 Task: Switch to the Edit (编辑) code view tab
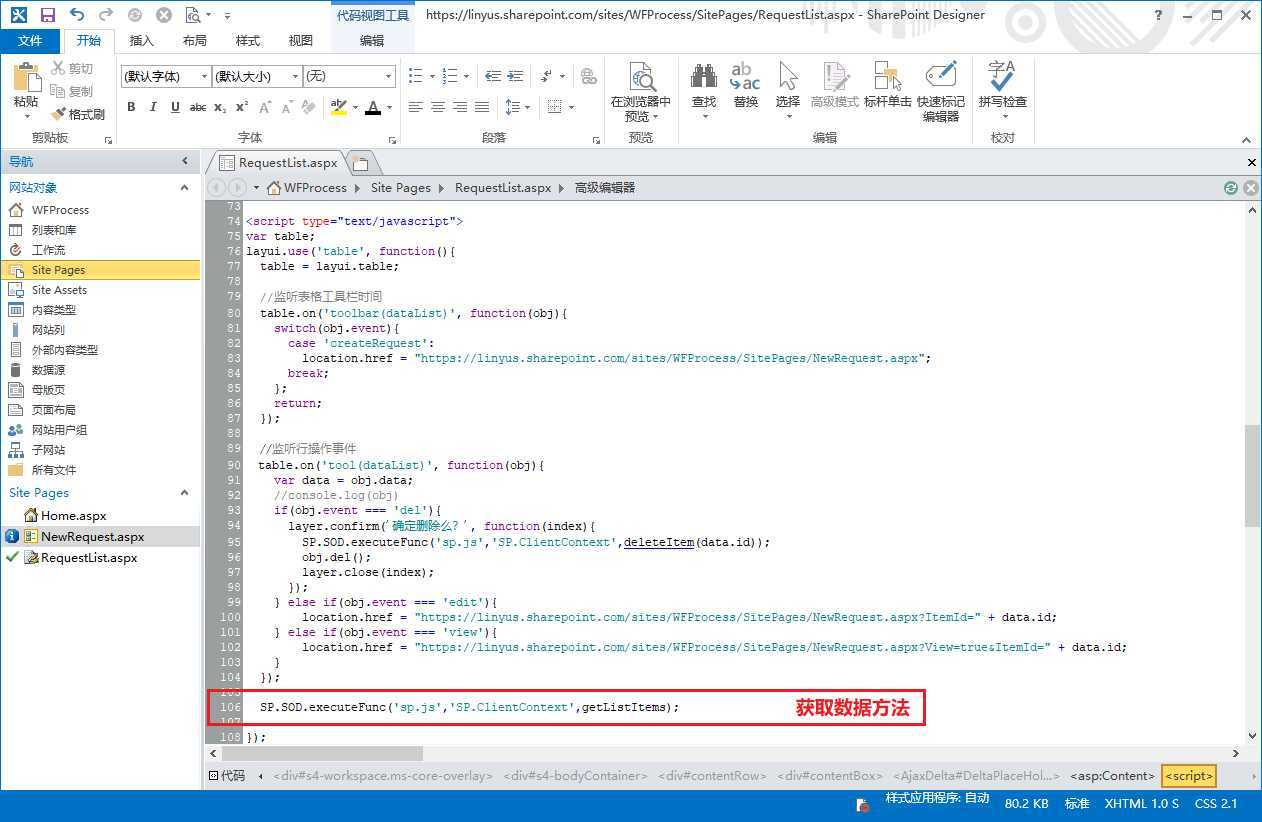(x=372, y=41)
